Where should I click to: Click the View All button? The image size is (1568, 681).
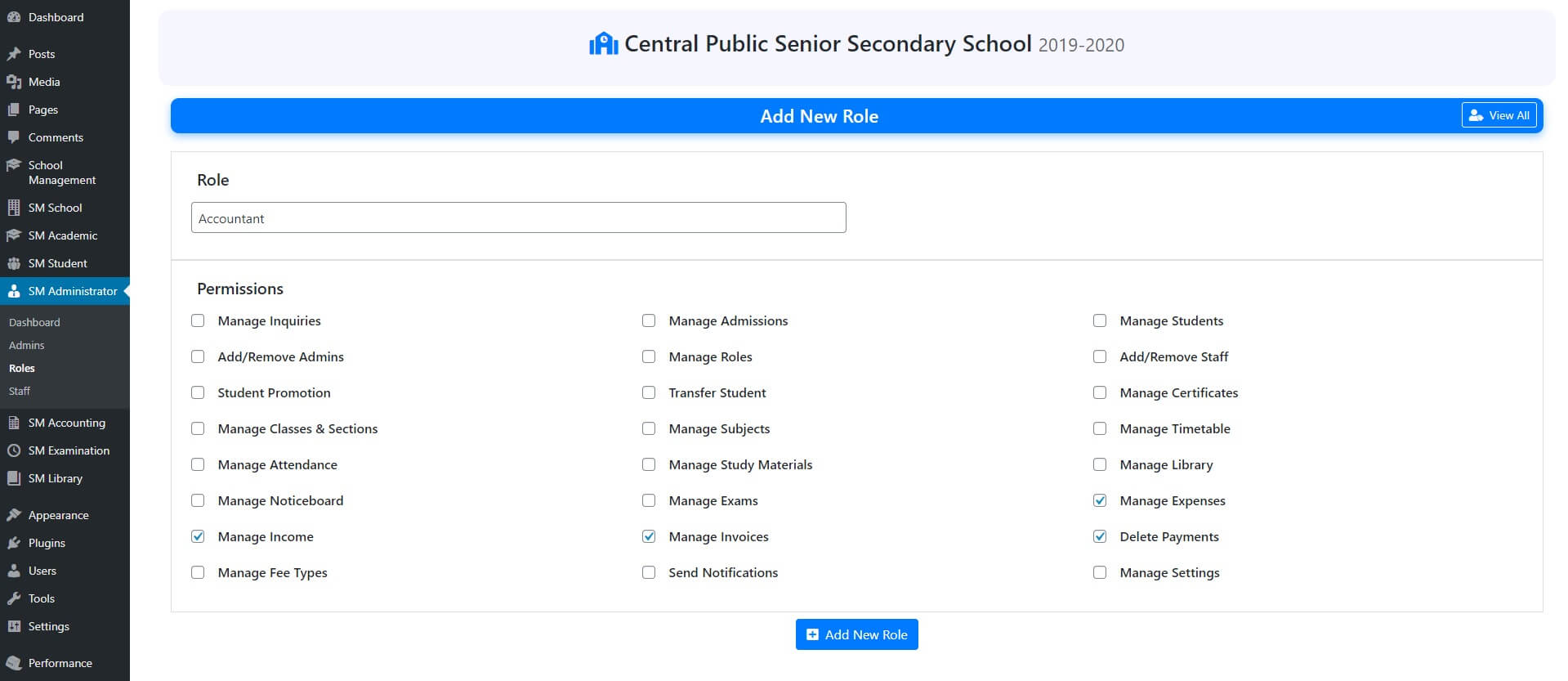click(1499, 115)
